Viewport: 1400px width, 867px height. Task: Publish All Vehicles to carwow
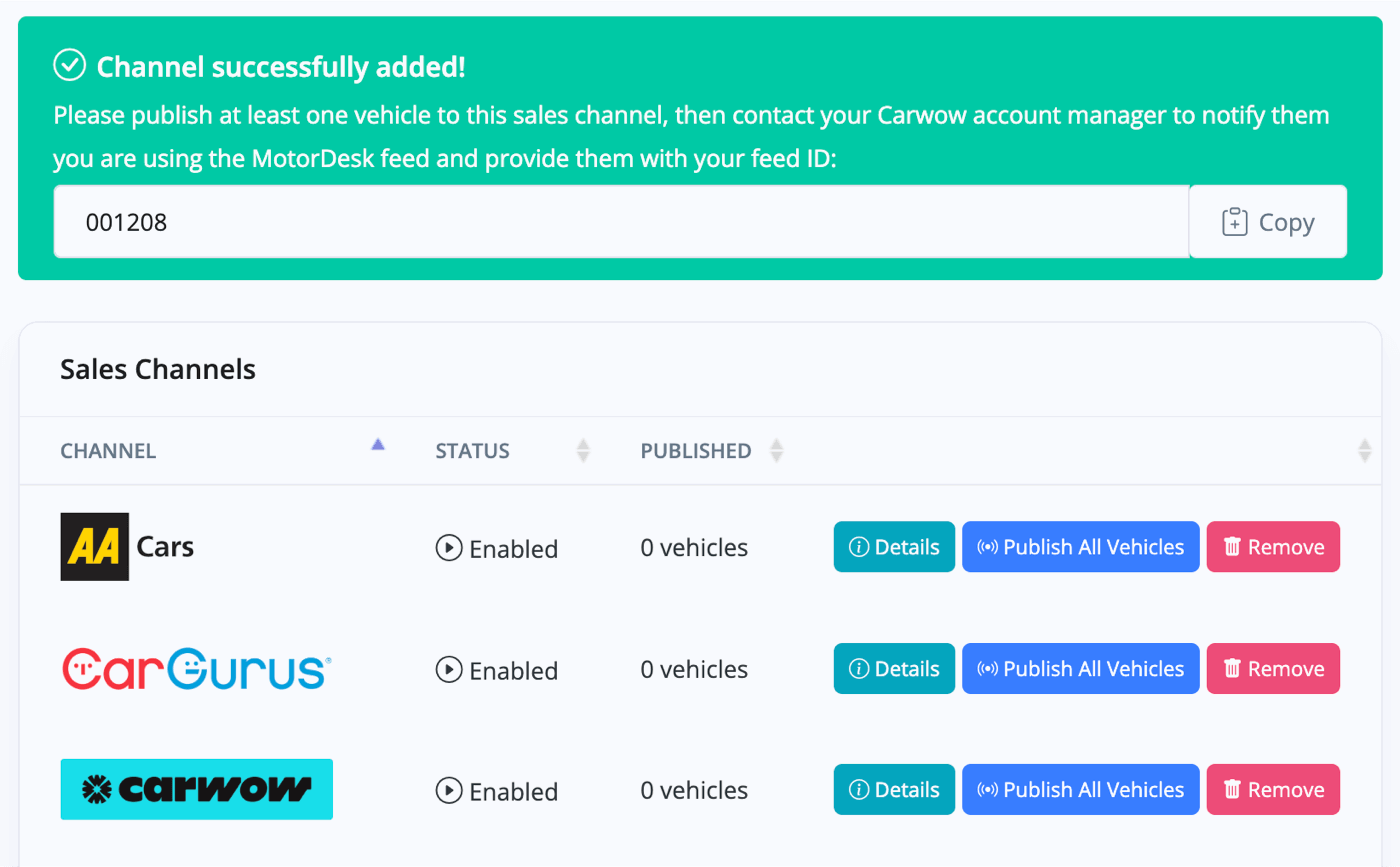(1080, 790)
